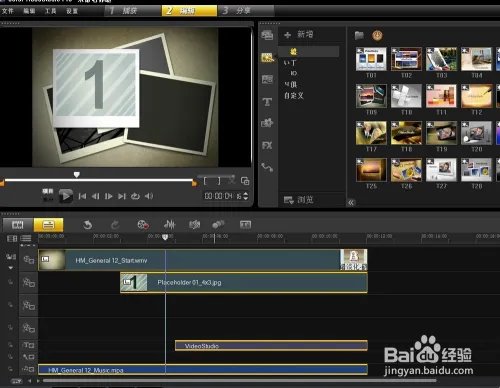500x388 pixels.
Task: Open Record/Capture option reel icon
Action: 143,225
